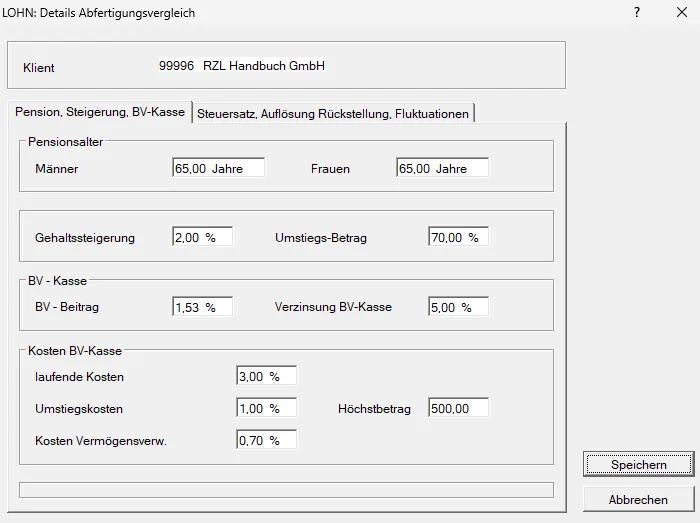
Task: Switch to Steuersatz, Auflösung Rückstellung, Fluktuationen tab
Action: 333,113
